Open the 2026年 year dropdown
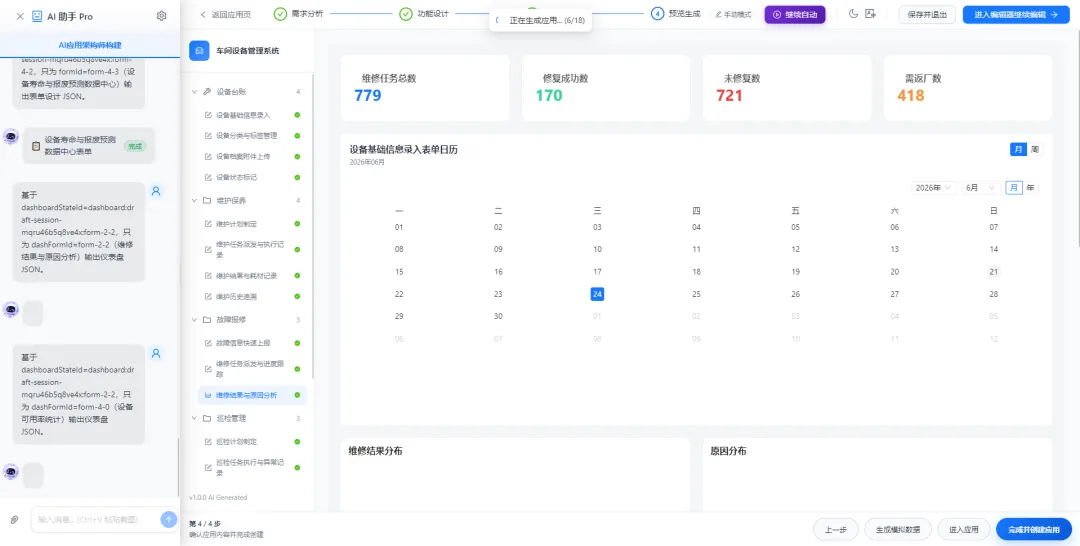 tap(933, 187)
